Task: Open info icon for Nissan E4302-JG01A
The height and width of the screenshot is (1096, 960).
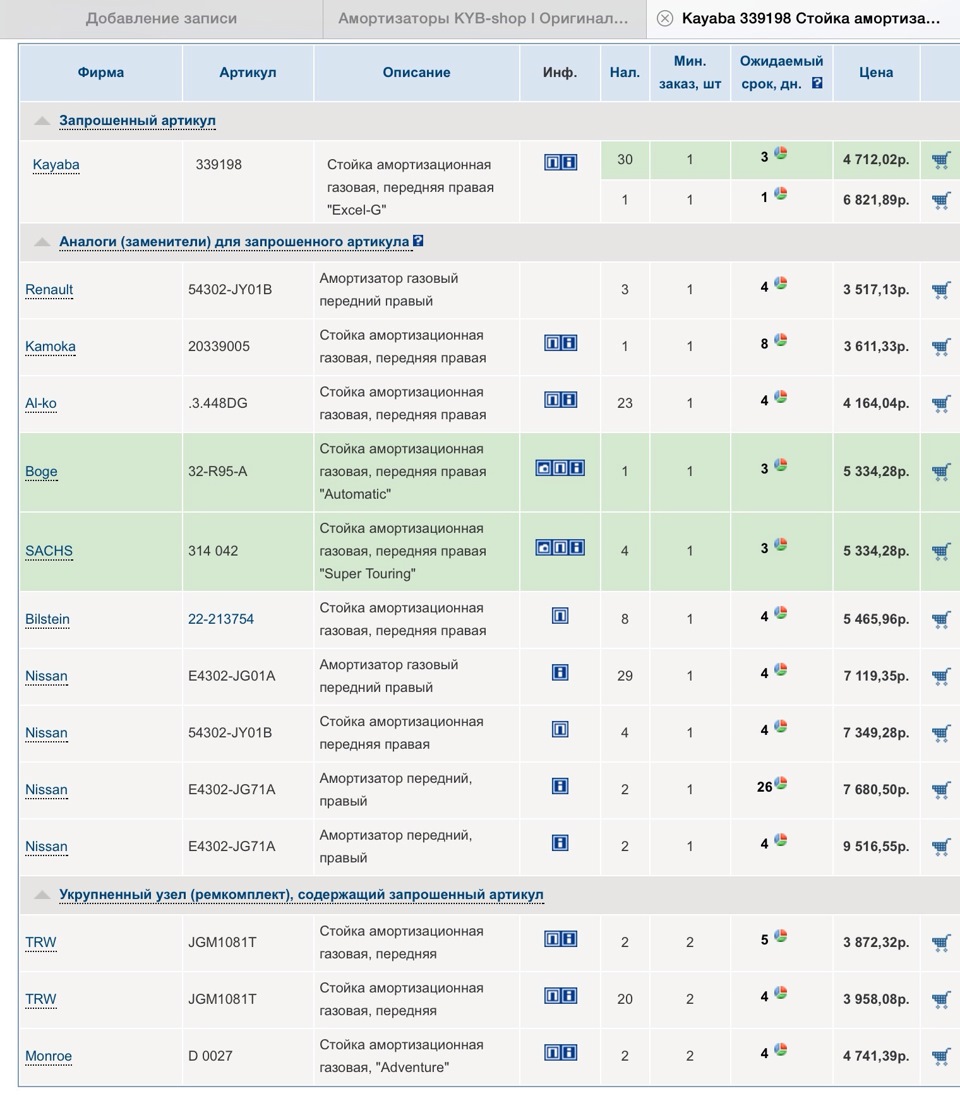Action: click(x=560, y=673)
